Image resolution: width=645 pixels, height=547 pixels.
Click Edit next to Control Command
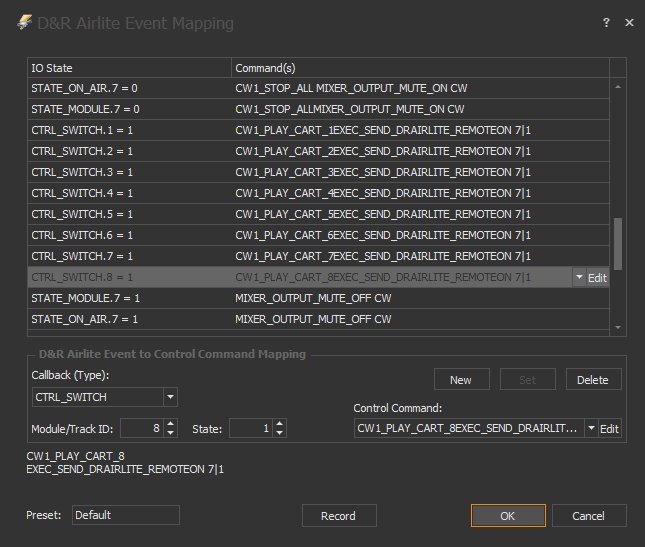point(609,428)
